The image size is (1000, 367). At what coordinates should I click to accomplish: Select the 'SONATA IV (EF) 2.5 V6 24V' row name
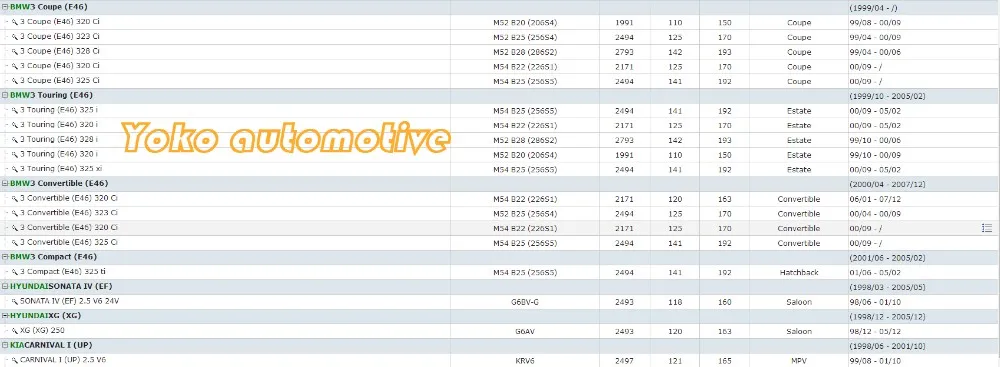[70, 301]
